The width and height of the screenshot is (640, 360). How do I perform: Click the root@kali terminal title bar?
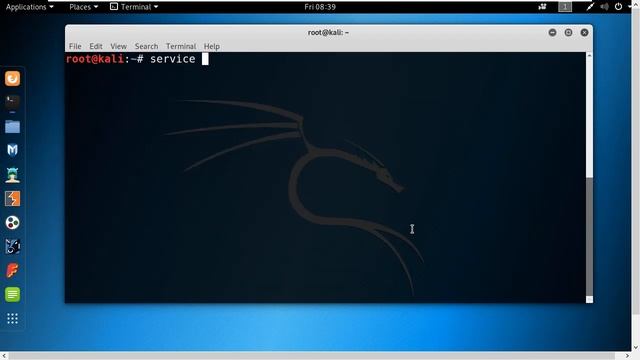click(329, 32)
